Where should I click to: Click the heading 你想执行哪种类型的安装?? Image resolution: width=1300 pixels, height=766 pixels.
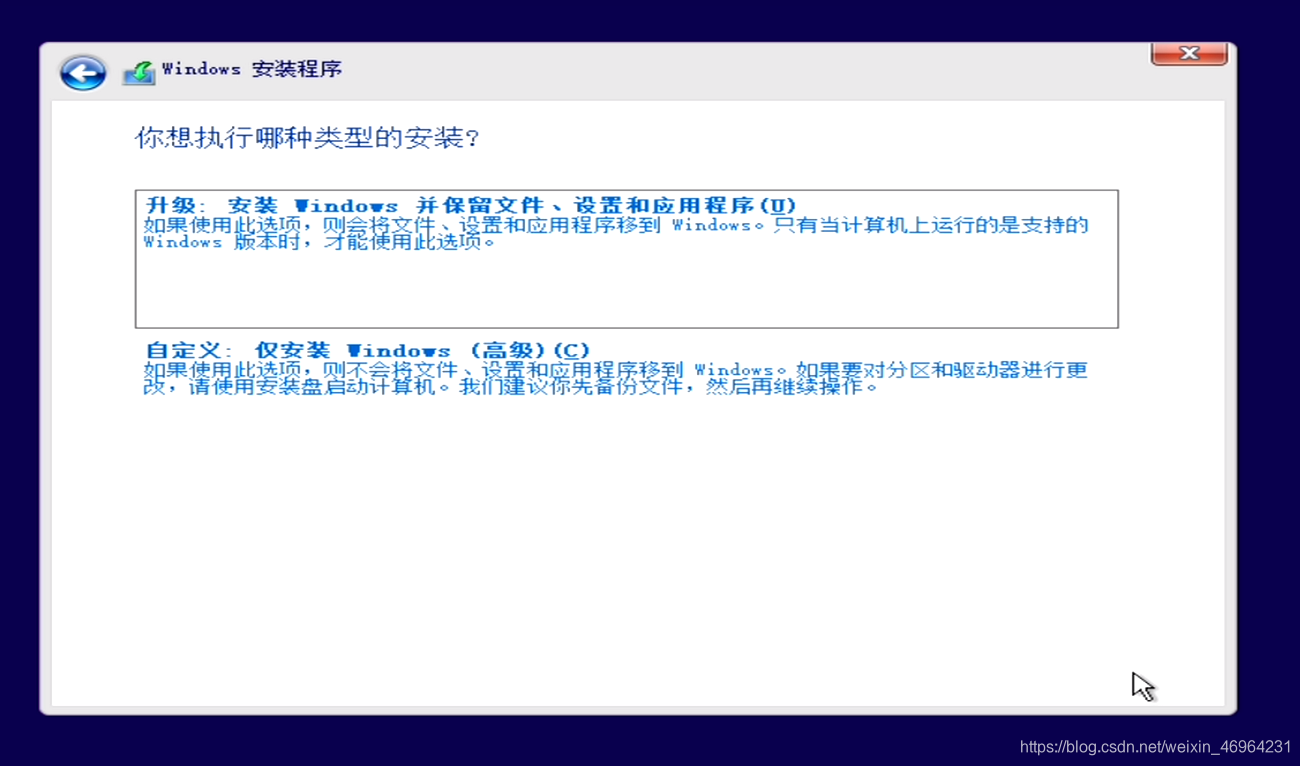(x=308, y=138)
